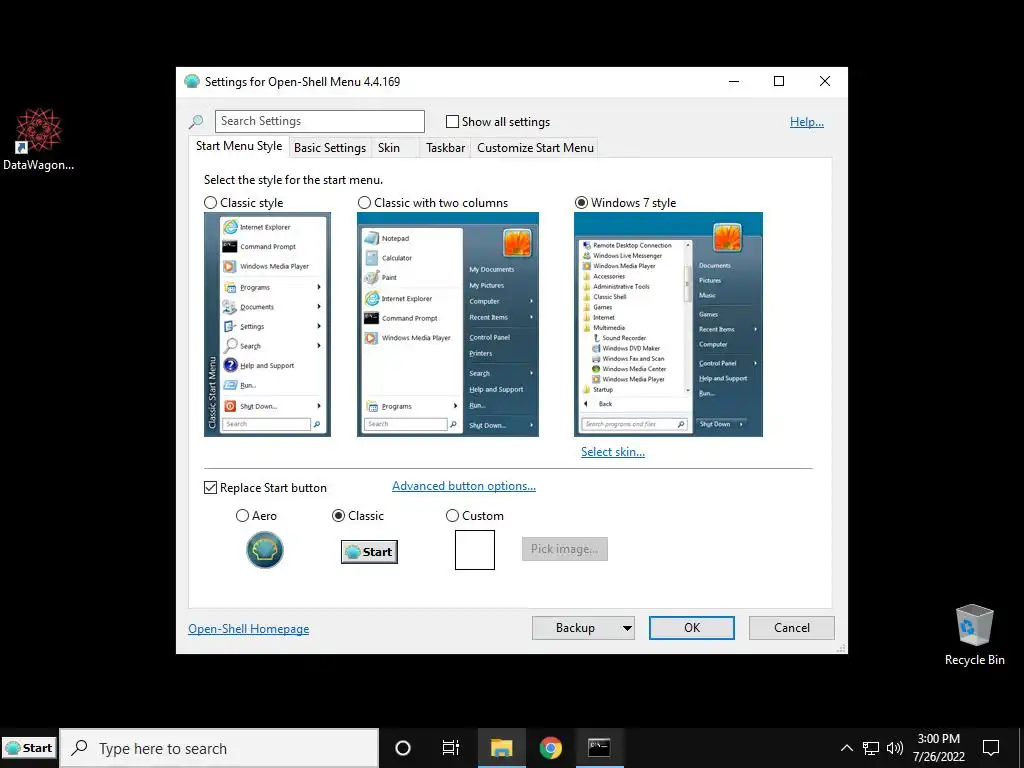1024x768 pixels.
Task: Click the network tray icon
Action: tap(871, 748)
